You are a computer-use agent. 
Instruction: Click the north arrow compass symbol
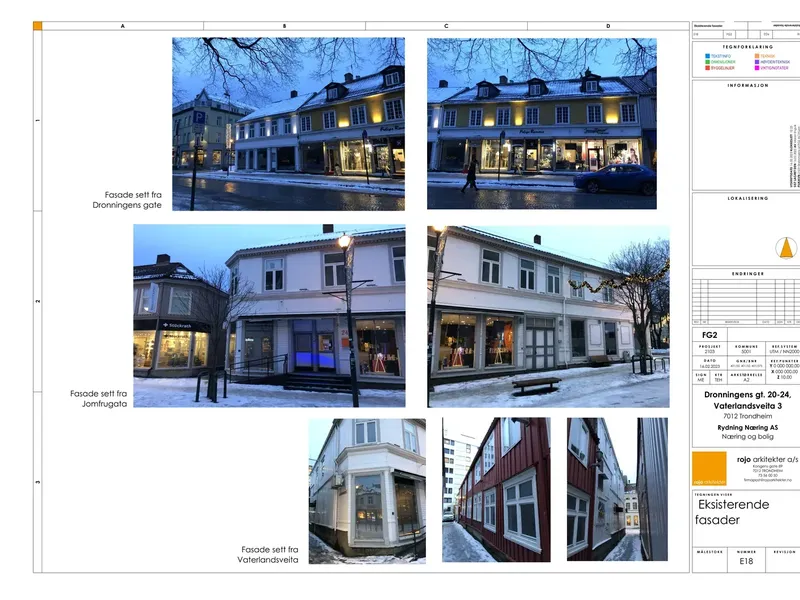coord(786,248)
